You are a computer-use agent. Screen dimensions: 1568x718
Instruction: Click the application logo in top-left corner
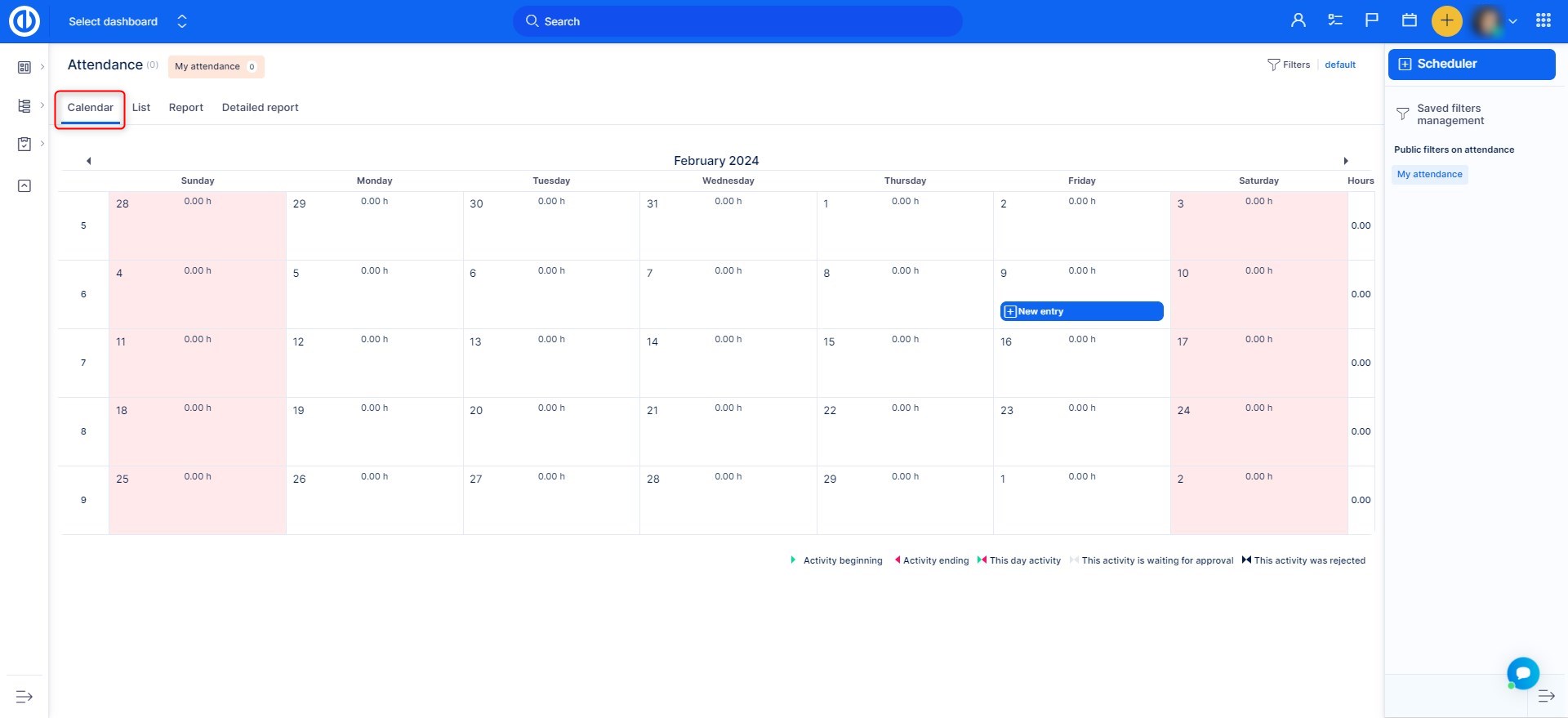coord(24,21)
